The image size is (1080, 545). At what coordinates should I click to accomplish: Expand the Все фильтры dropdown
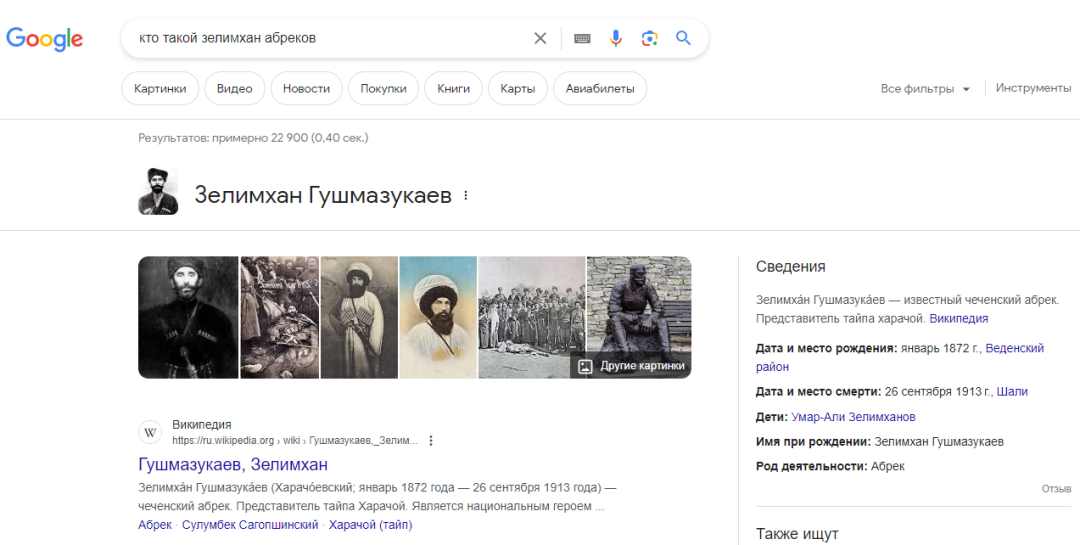tap(925, 89)
